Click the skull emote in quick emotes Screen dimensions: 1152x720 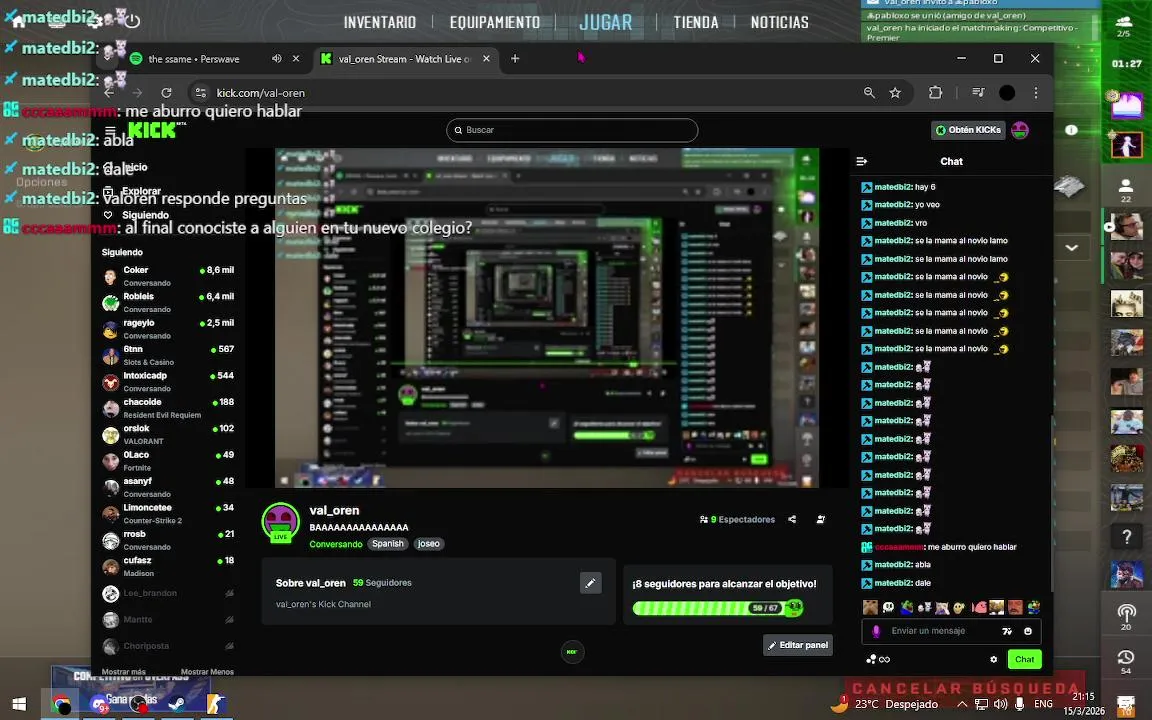(x=888, y=608)
